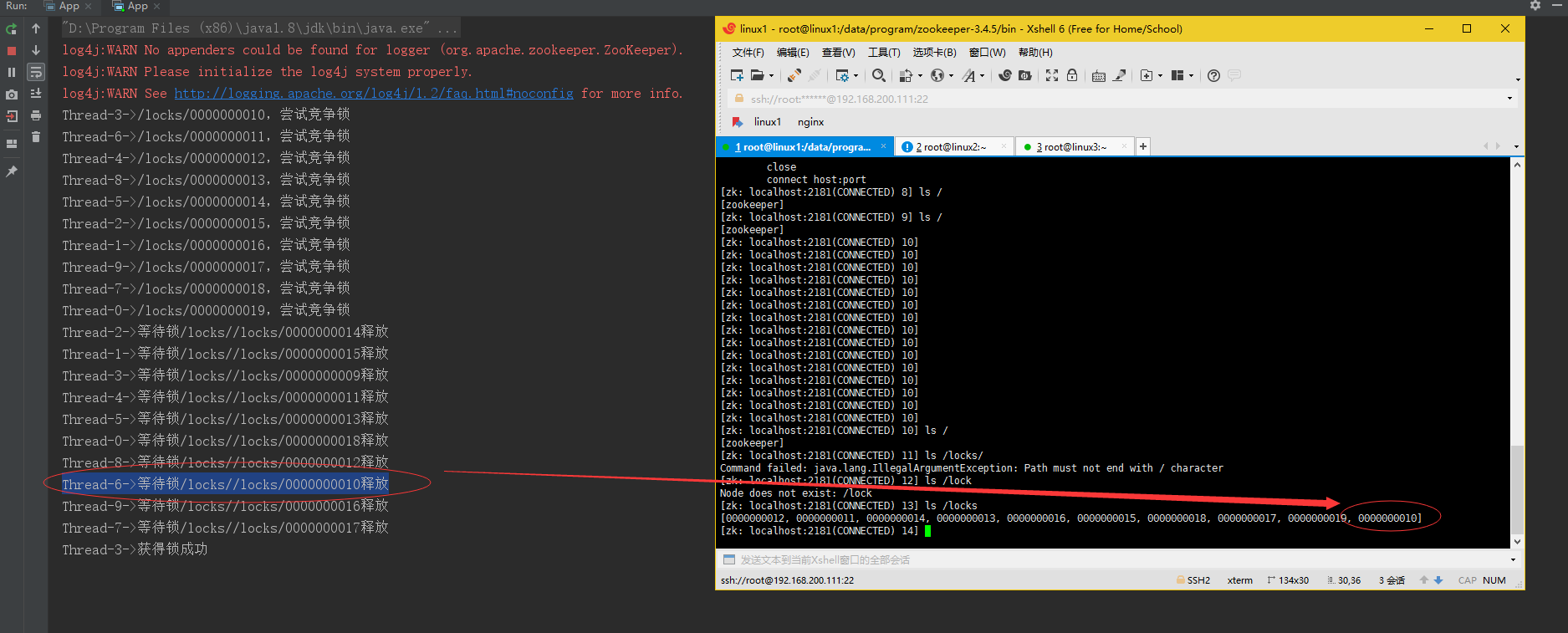The height and width of the screenshot is (633, 1568).
Task: Click Xshell terminal vertical scrollbar thumb
Action: tap(1517, 490)
